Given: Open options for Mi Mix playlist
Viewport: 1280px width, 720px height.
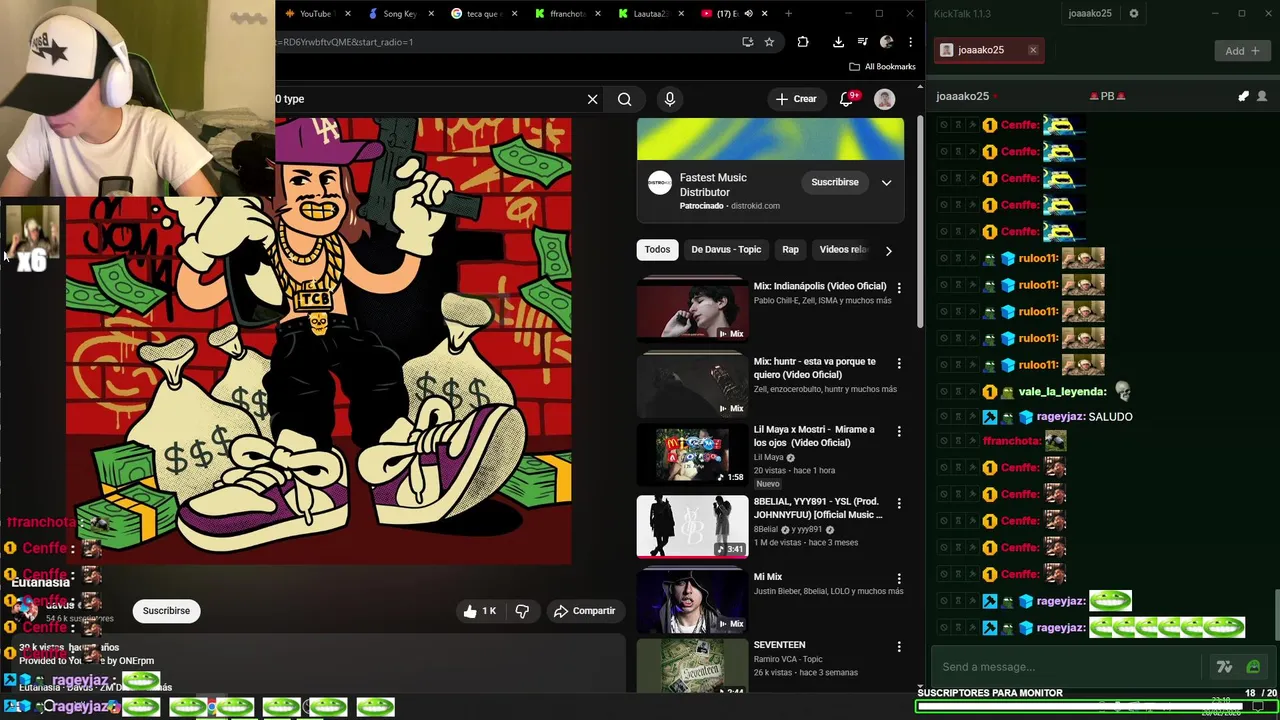Looking at the screenshot, I should coord(898,579).
